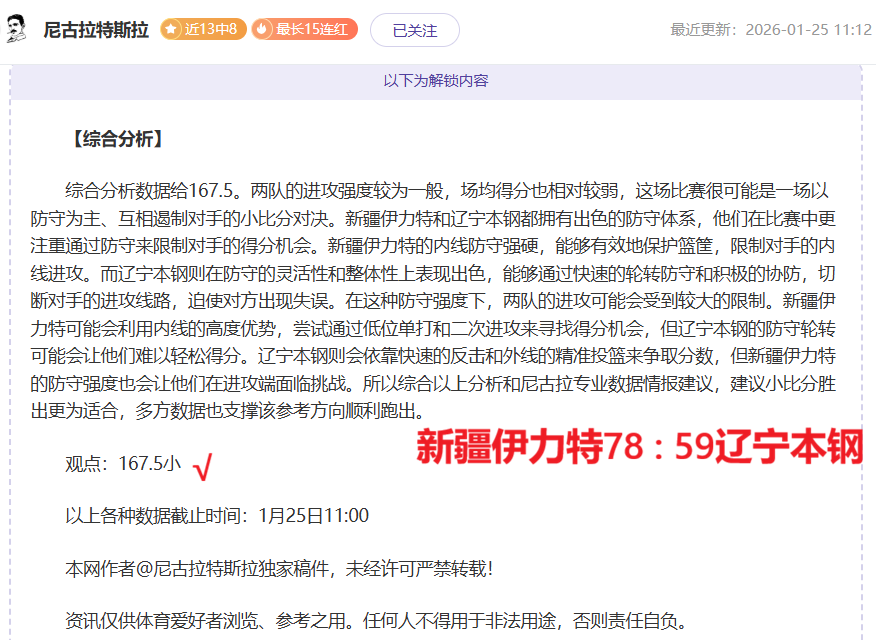Viewport: 876px width, 640px height.
Task: Click the data cutoff time 1月25日11:00 line
Action: tap(217, 516)
